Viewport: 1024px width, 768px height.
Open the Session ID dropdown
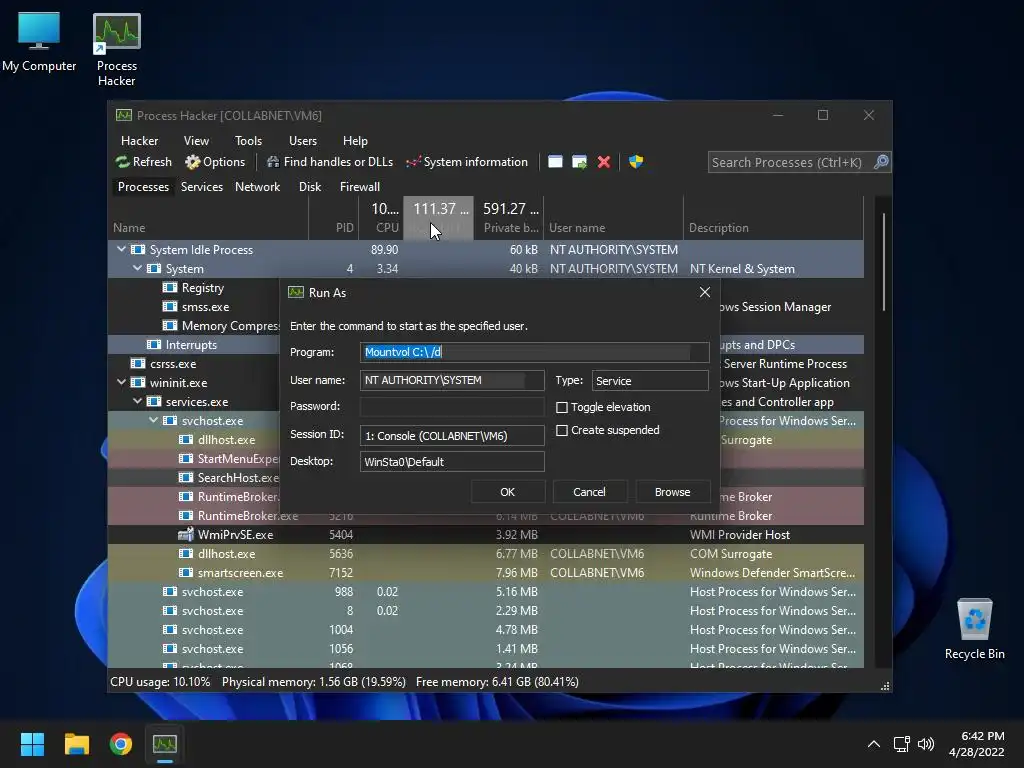pyautogui.click(x=452, y=436)
